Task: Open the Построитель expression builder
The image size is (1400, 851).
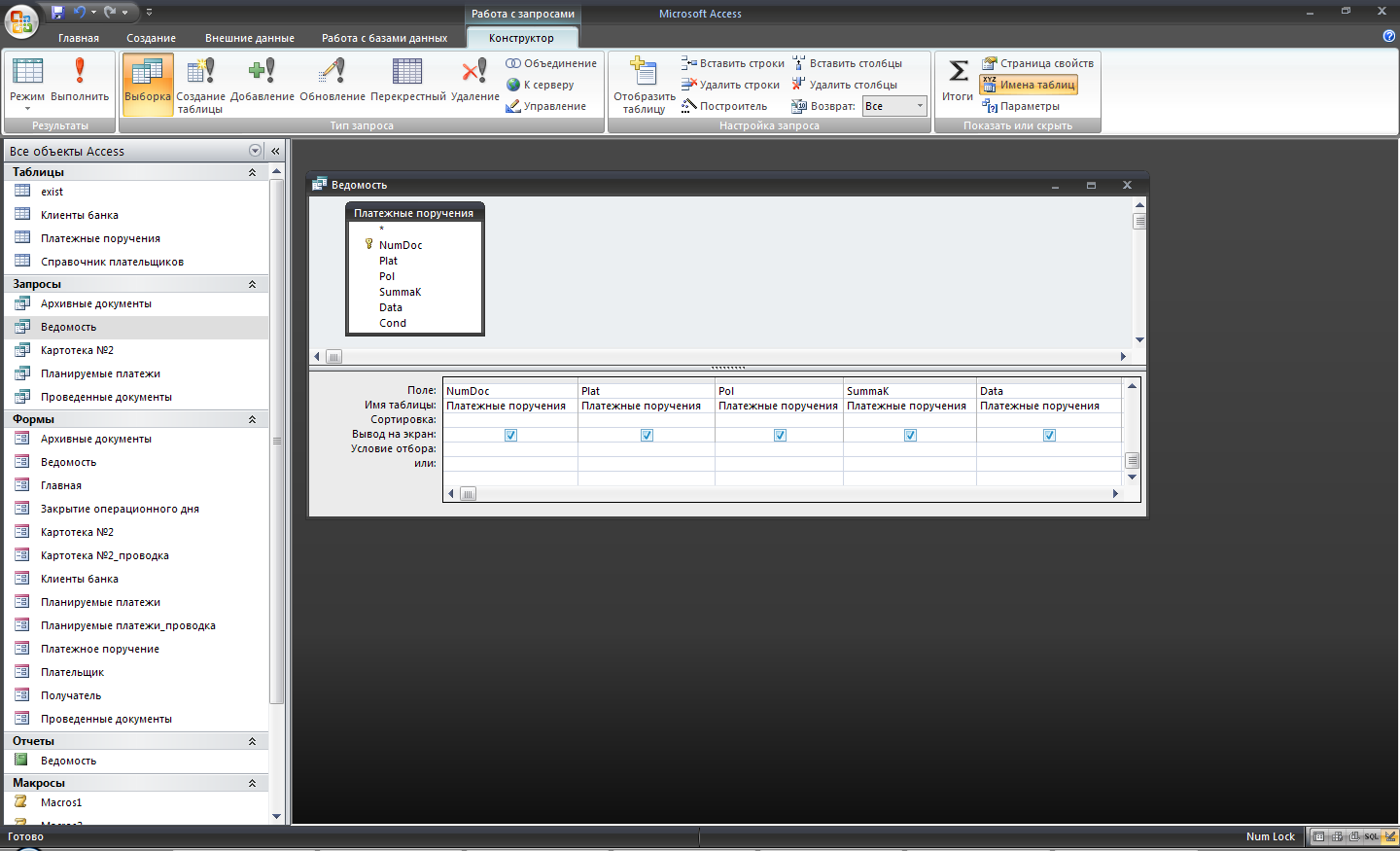Action: [724, 106]
